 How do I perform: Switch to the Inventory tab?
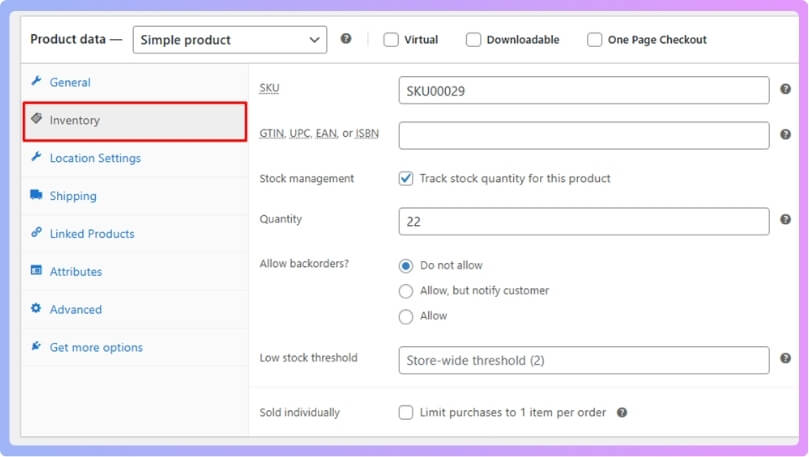tap(135, 121)
